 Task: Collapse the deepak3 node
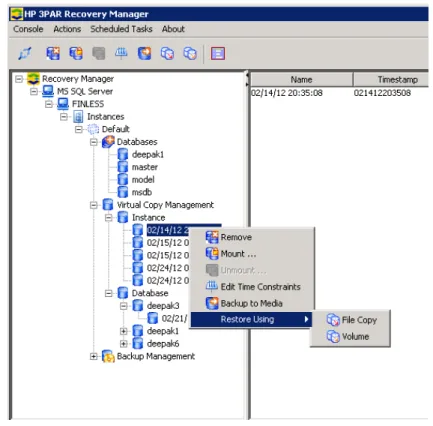pyautogui.click(x=124, y=306)
